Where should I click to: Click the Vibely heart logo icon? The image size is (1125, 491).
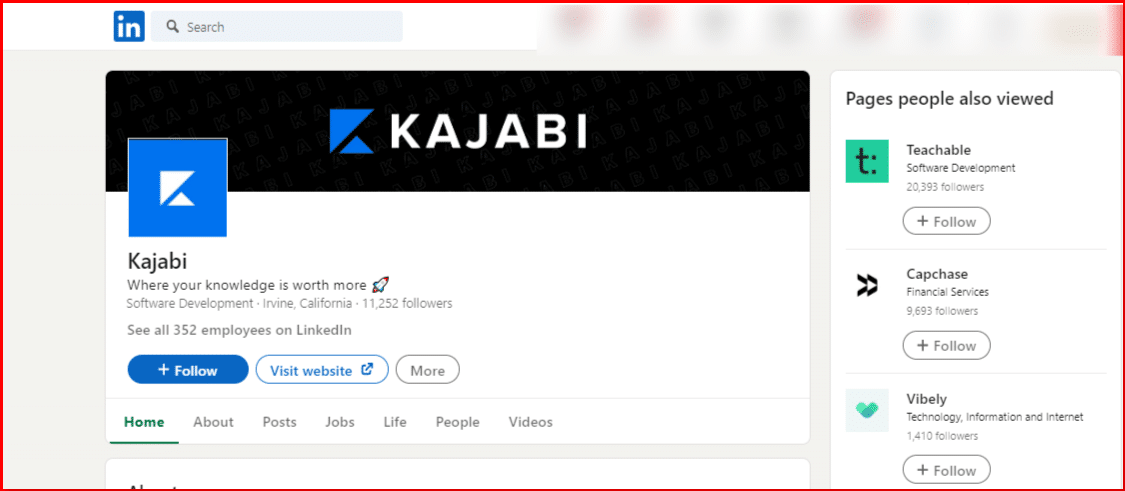[x=867, y=410]
